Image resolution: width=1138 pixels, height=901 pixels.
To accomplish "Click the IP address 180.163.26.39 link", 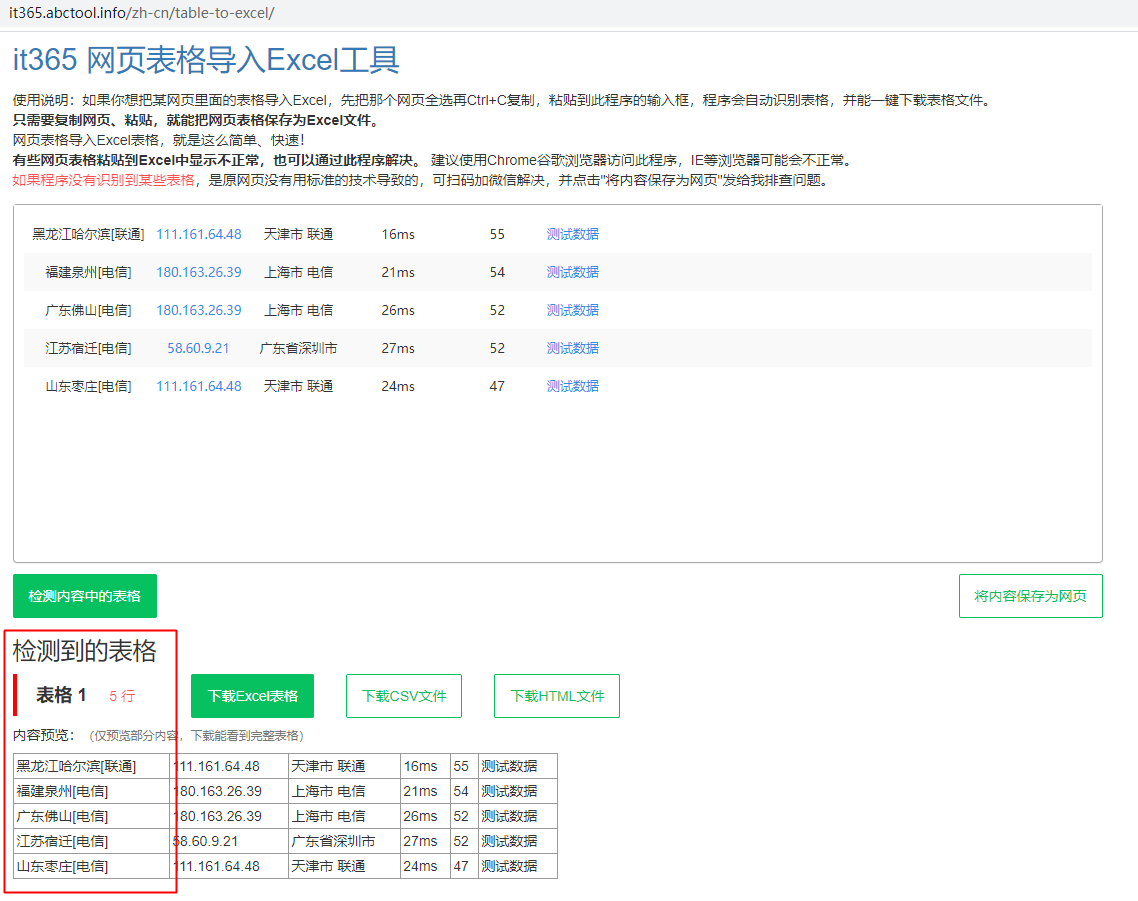I will pos(199,271).
